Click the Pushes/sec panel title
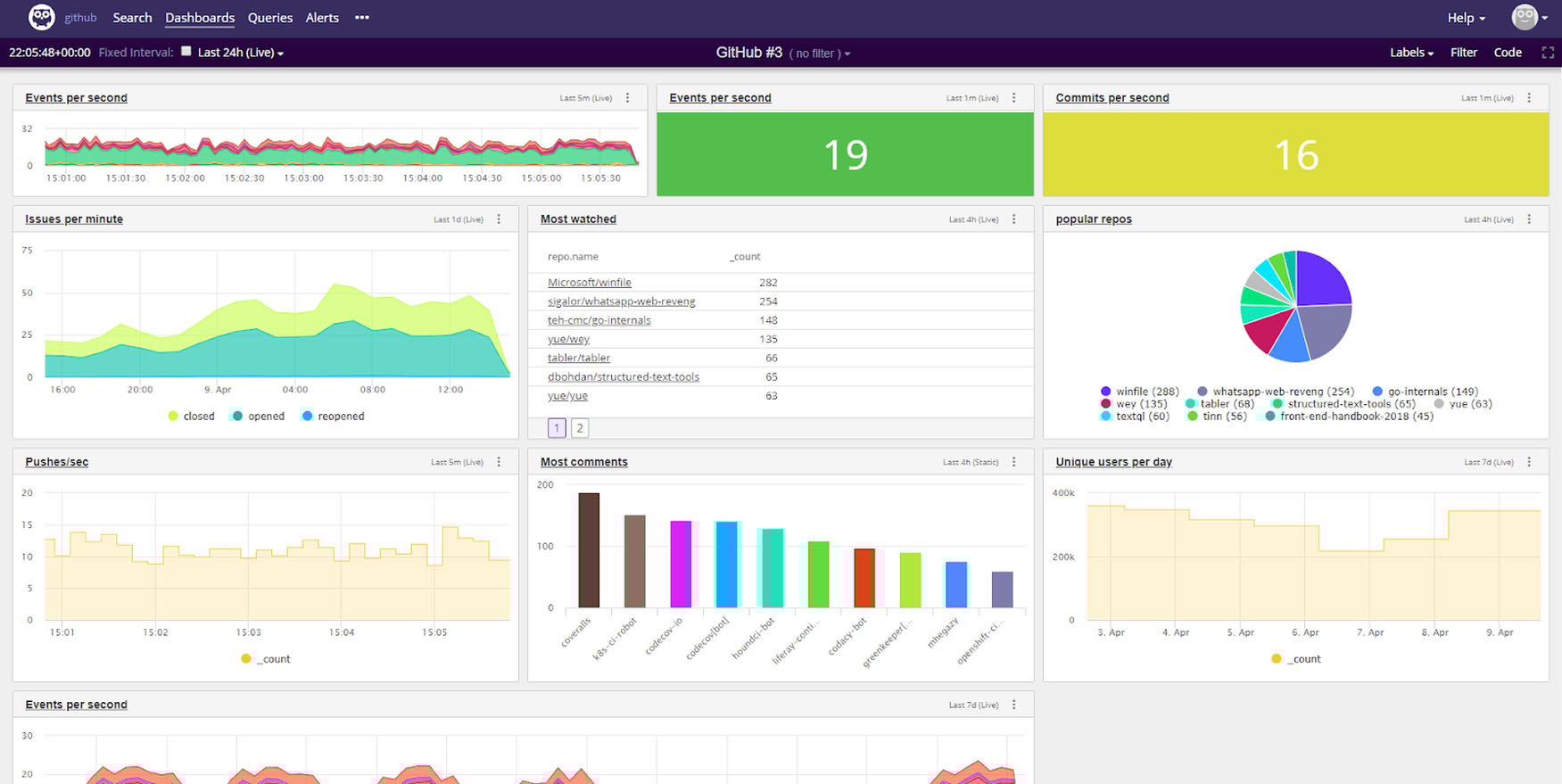1562x784 pixels. 57,462
